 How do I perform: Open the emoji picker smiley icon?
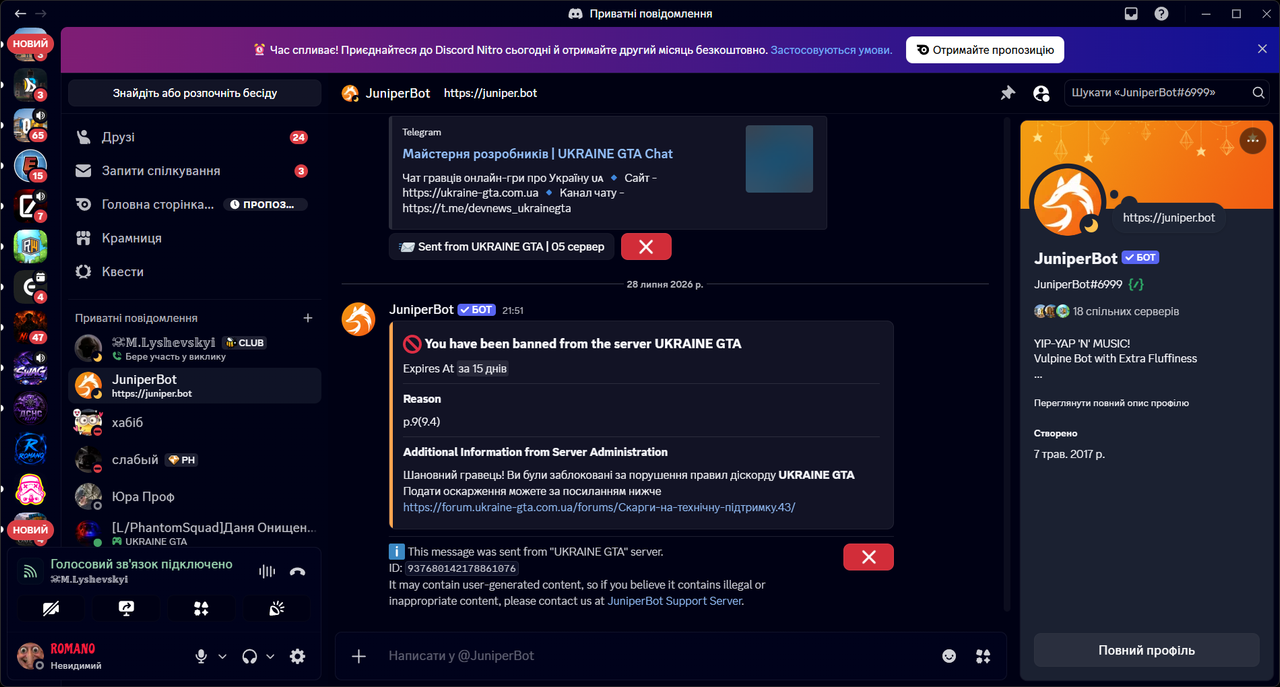(949, 656)
